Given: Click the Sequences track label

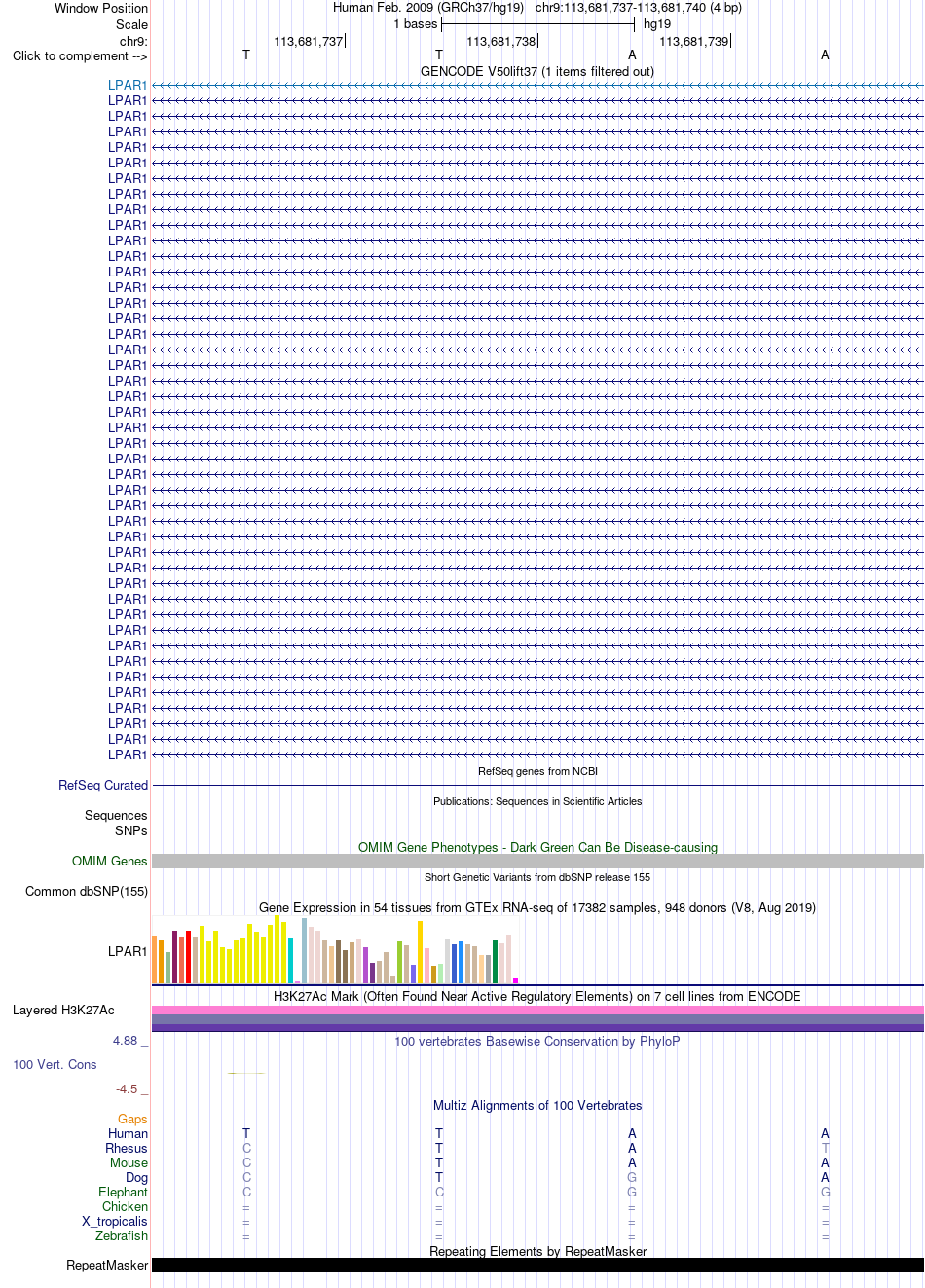Looking at the screenshot, I should 116,815.
